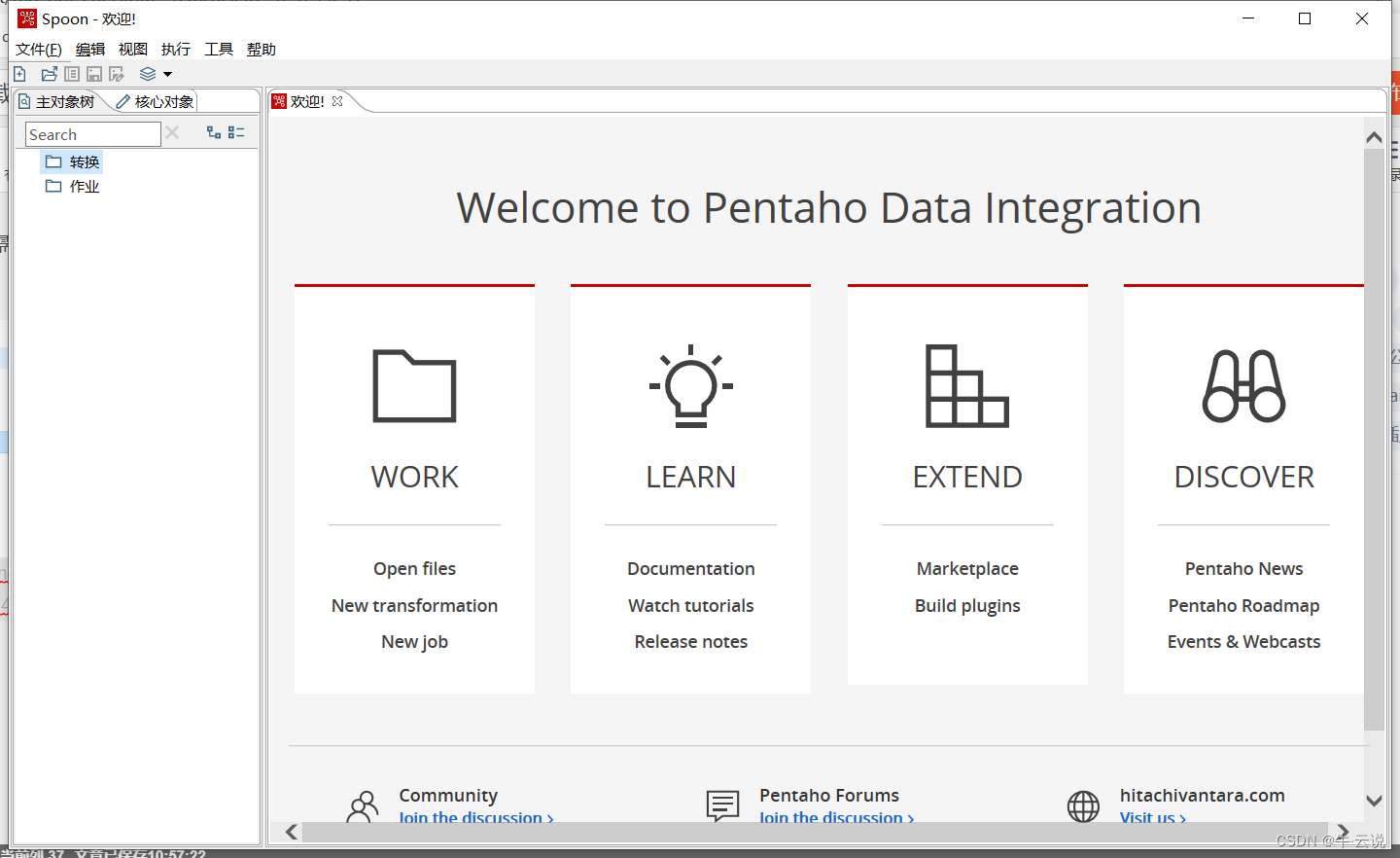The width and height of the screenshot is (1400, 858).
Task: Click the LEARN lightbulb icon
Action: click(x=691, y=386)
